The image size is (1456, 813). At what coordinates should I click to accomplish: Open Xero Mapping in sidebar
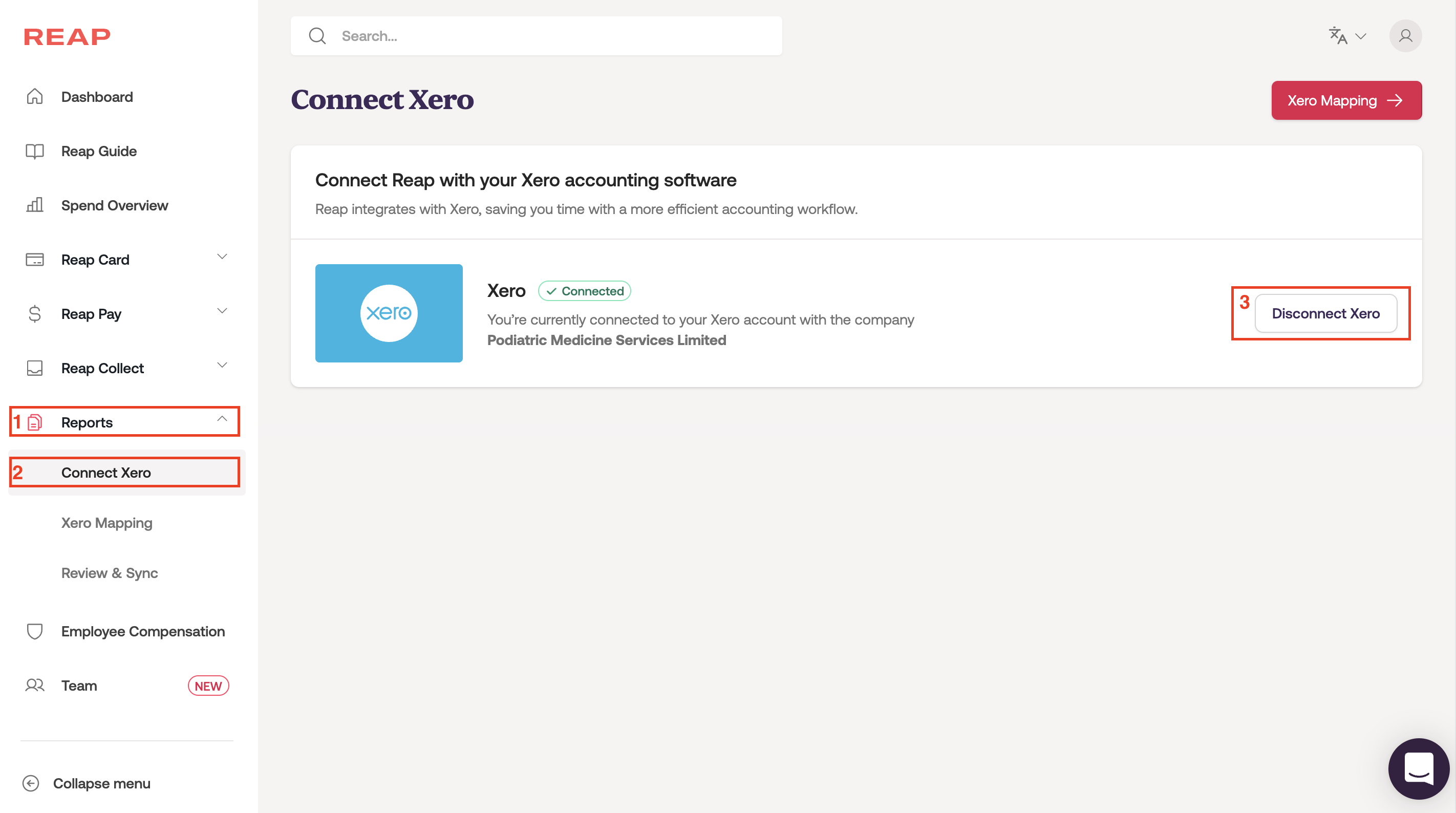[107, 523]
